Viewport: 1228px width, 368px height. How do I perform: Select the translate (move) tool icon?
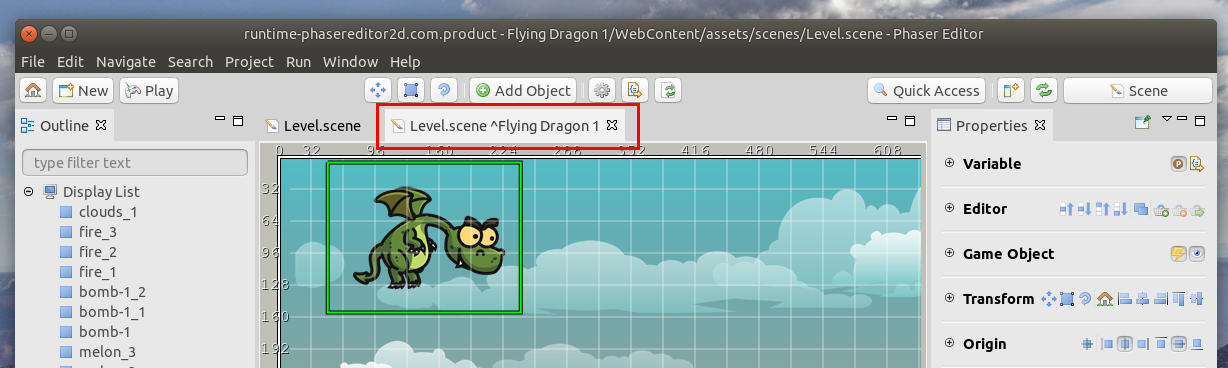coord(379,90)
